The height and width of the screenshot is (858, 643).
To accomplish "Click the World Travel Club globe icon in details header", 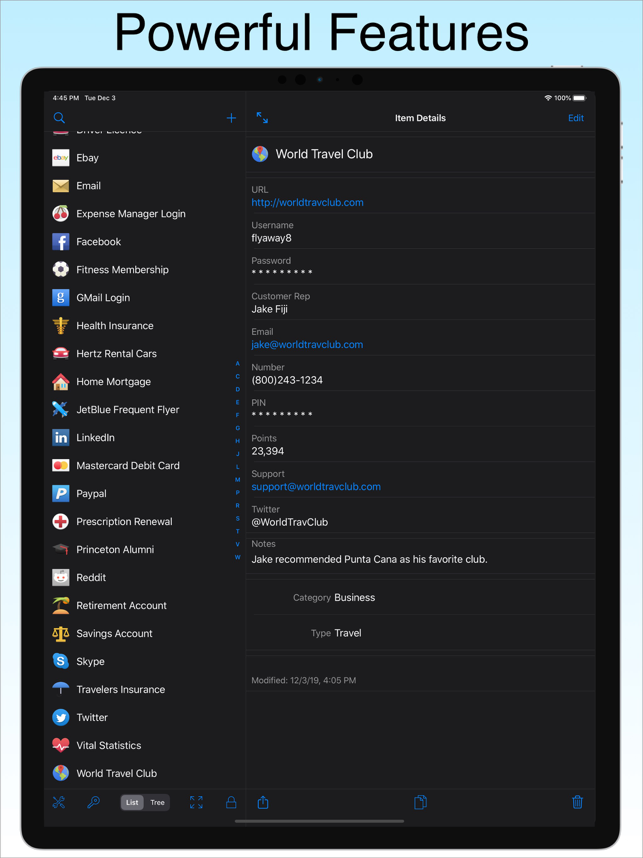I will click(259, 154).
